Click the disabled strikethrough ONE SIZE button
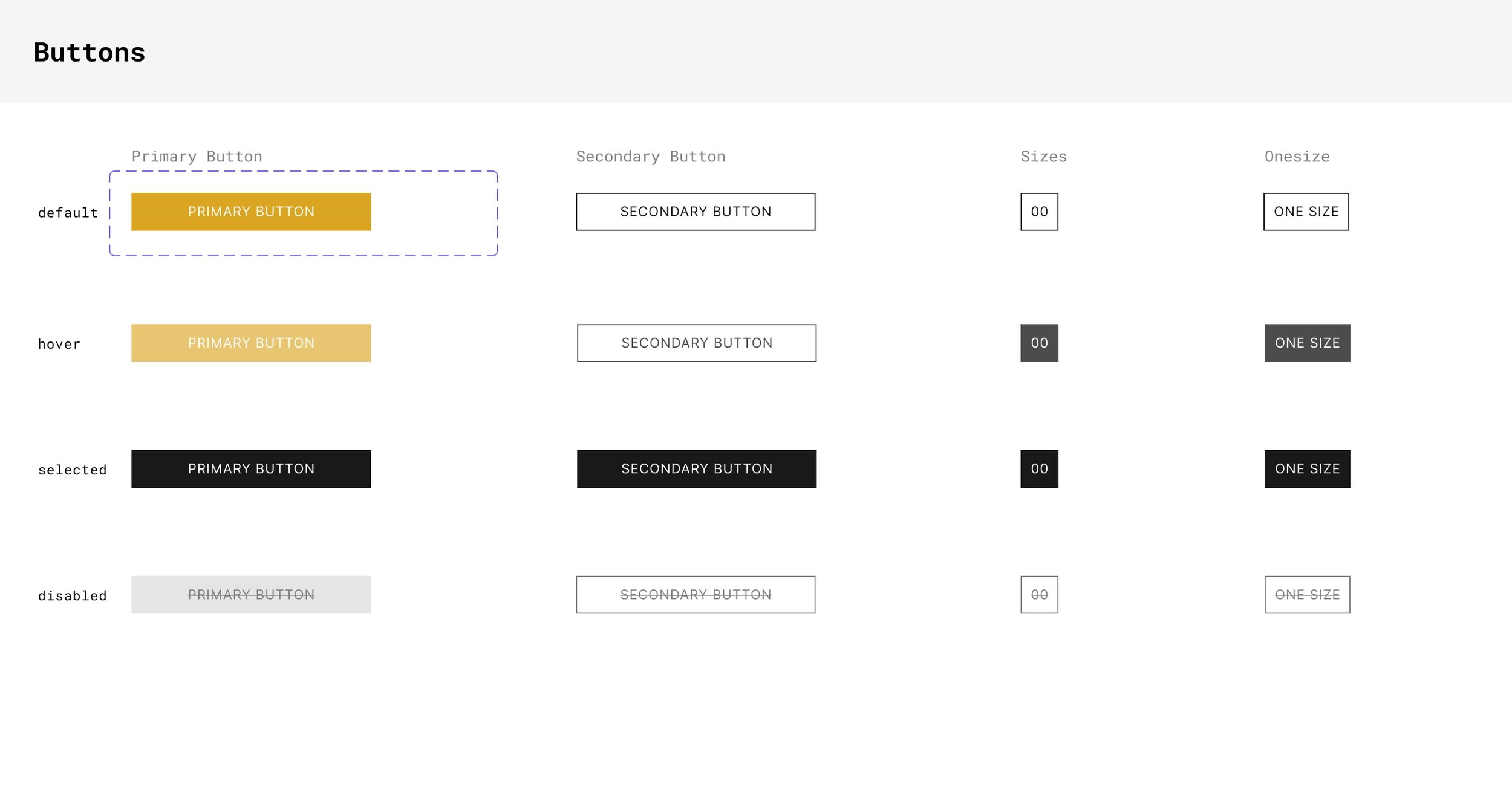Viewport: 1512px width, 793px height. click(1307, 594)
